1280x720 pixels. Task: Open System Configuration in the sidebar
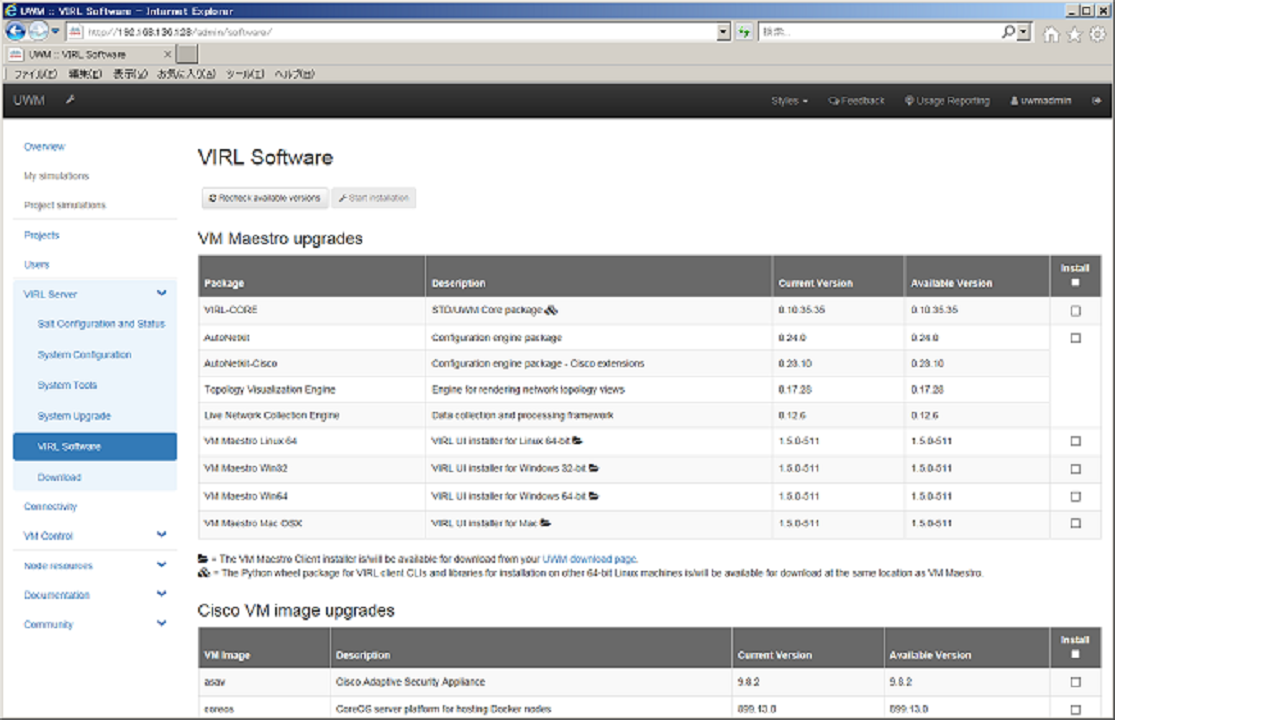point(84,355)
